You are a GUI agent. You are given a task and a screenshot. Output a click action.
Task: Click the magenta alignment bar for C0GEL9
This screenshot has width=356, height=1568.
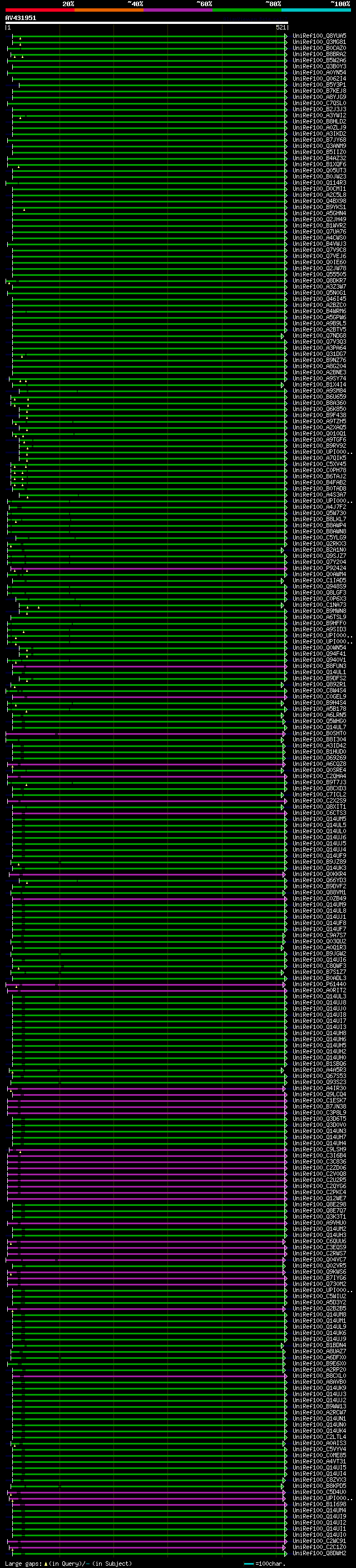coord(149,696)
